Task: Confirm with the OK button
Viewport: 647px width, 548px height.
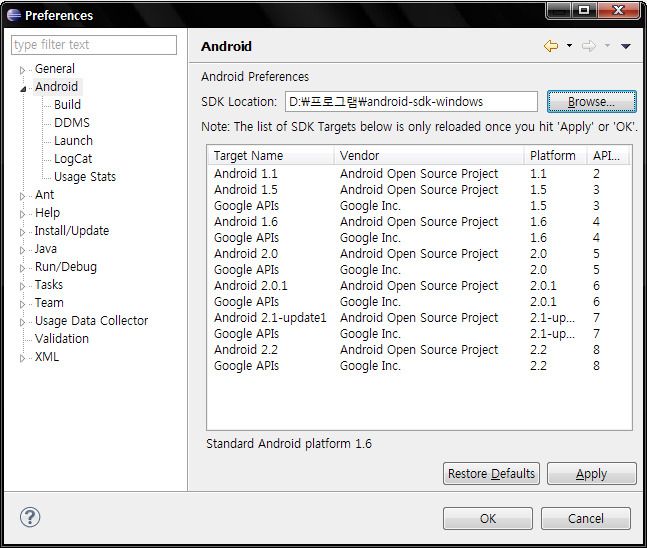Action: point(488,518)
